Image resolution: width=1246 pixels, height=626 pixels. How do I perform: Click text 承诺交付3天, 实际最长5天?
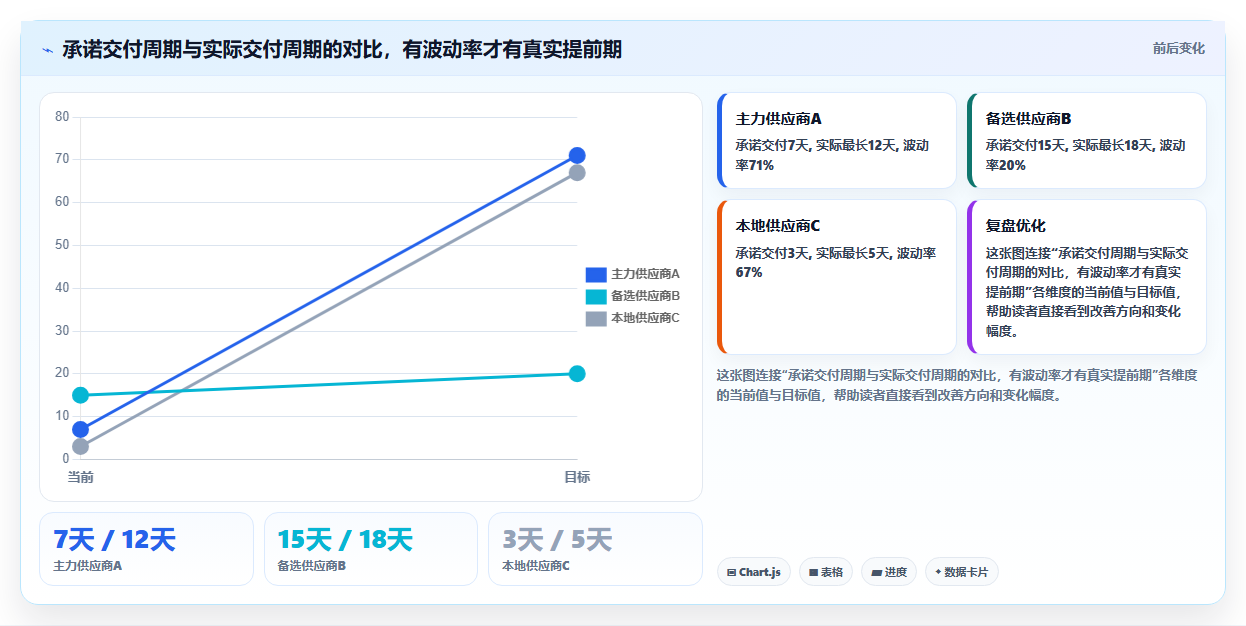click(x=813, y=253)
